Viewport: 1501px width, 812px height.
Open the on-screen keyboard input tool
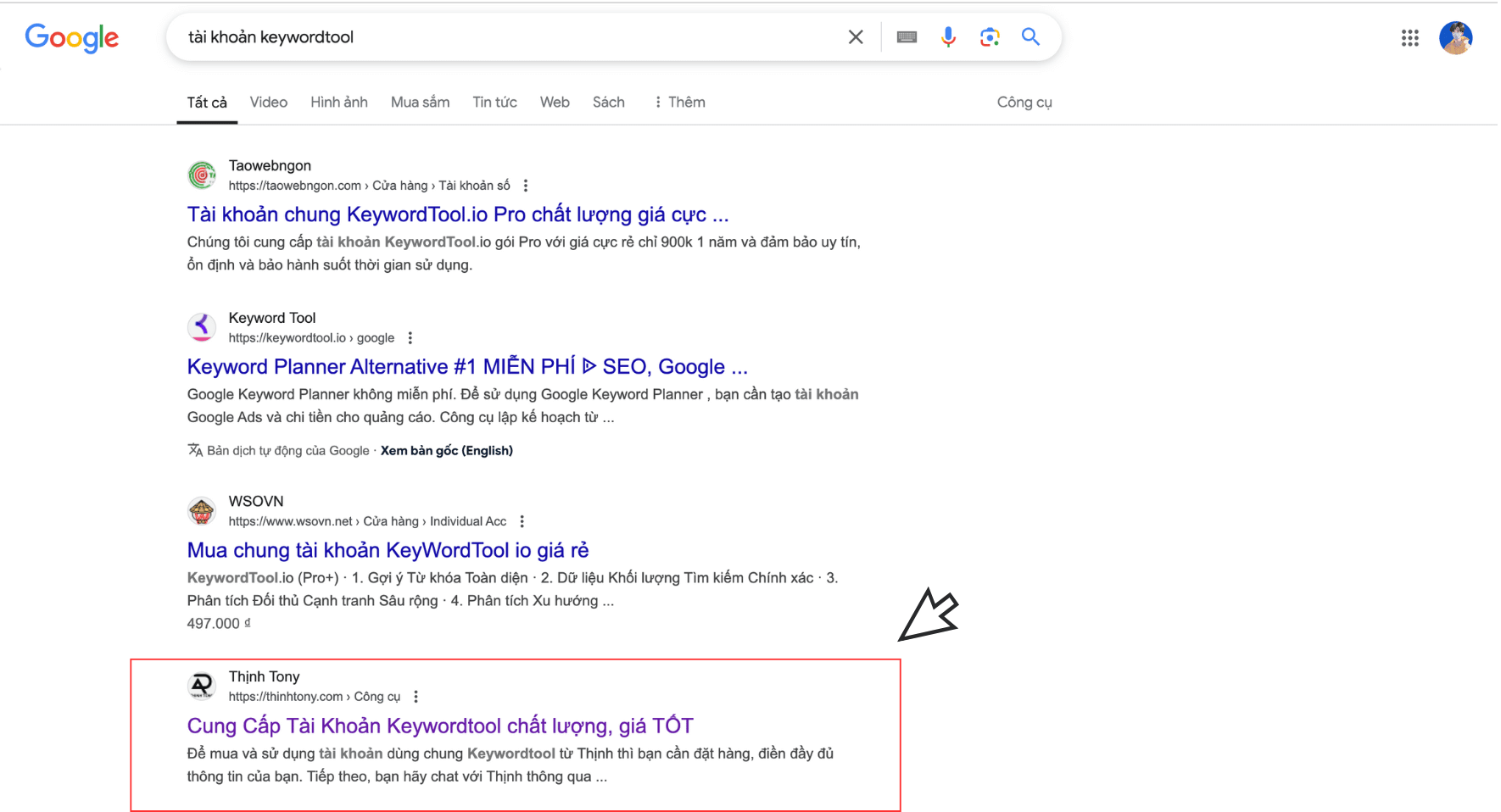click(907, 37)
